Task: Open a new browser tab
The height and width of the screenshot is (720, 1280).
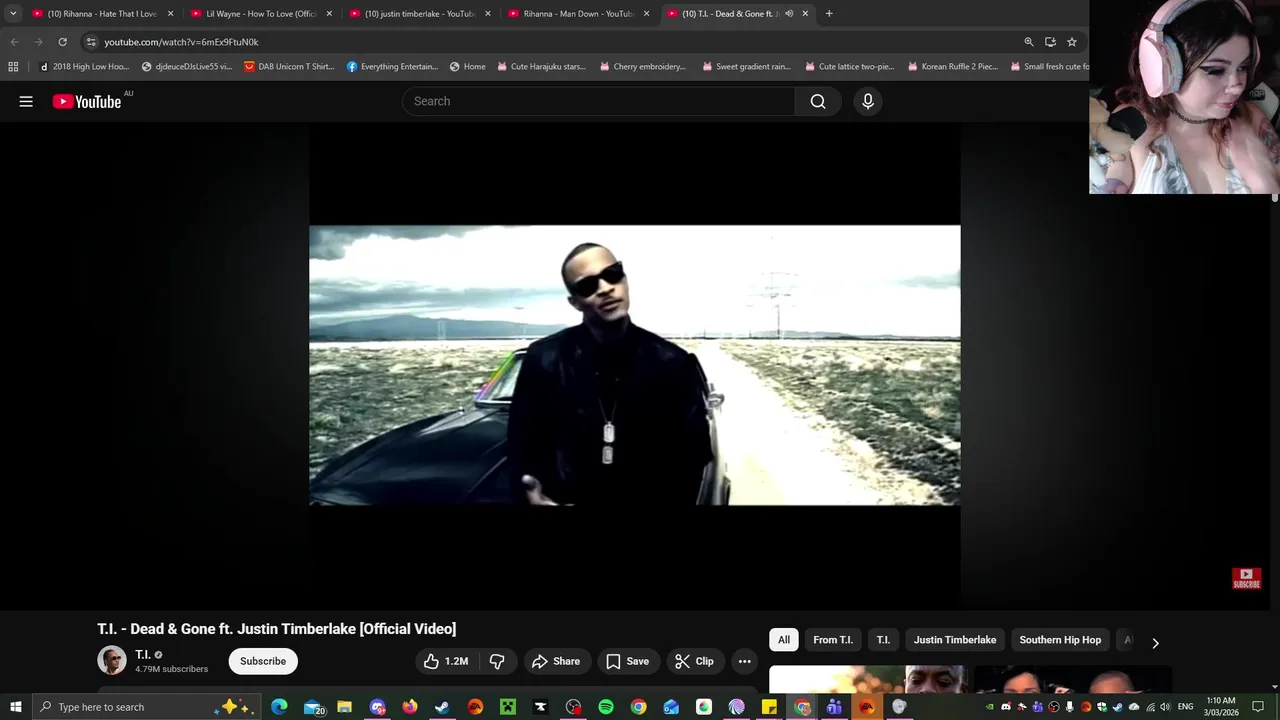Action: 829,14
